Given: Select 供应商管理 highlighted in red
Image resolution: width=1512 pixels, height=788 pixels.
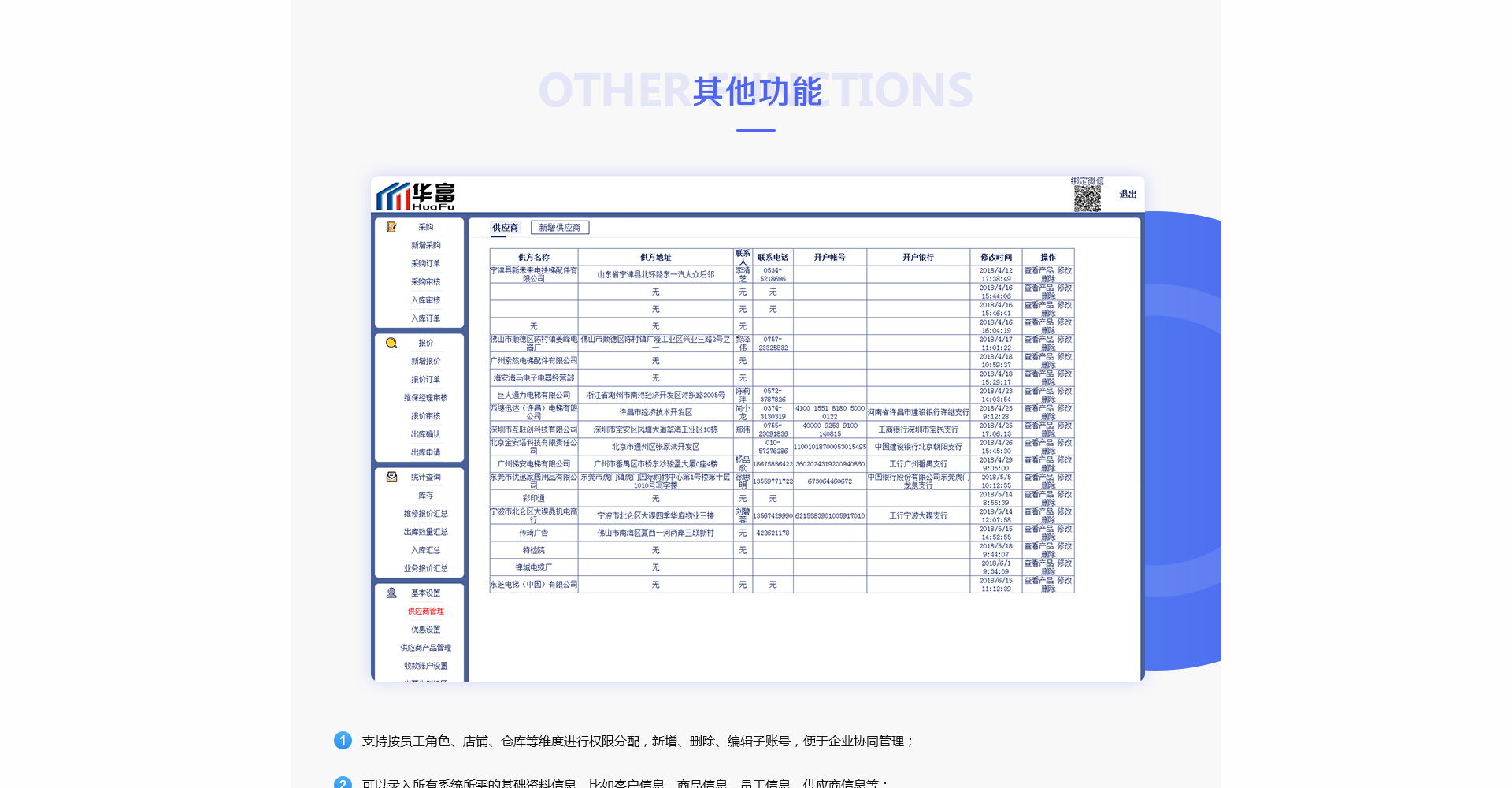Looking at the screenshot, I should coord(425,611).
